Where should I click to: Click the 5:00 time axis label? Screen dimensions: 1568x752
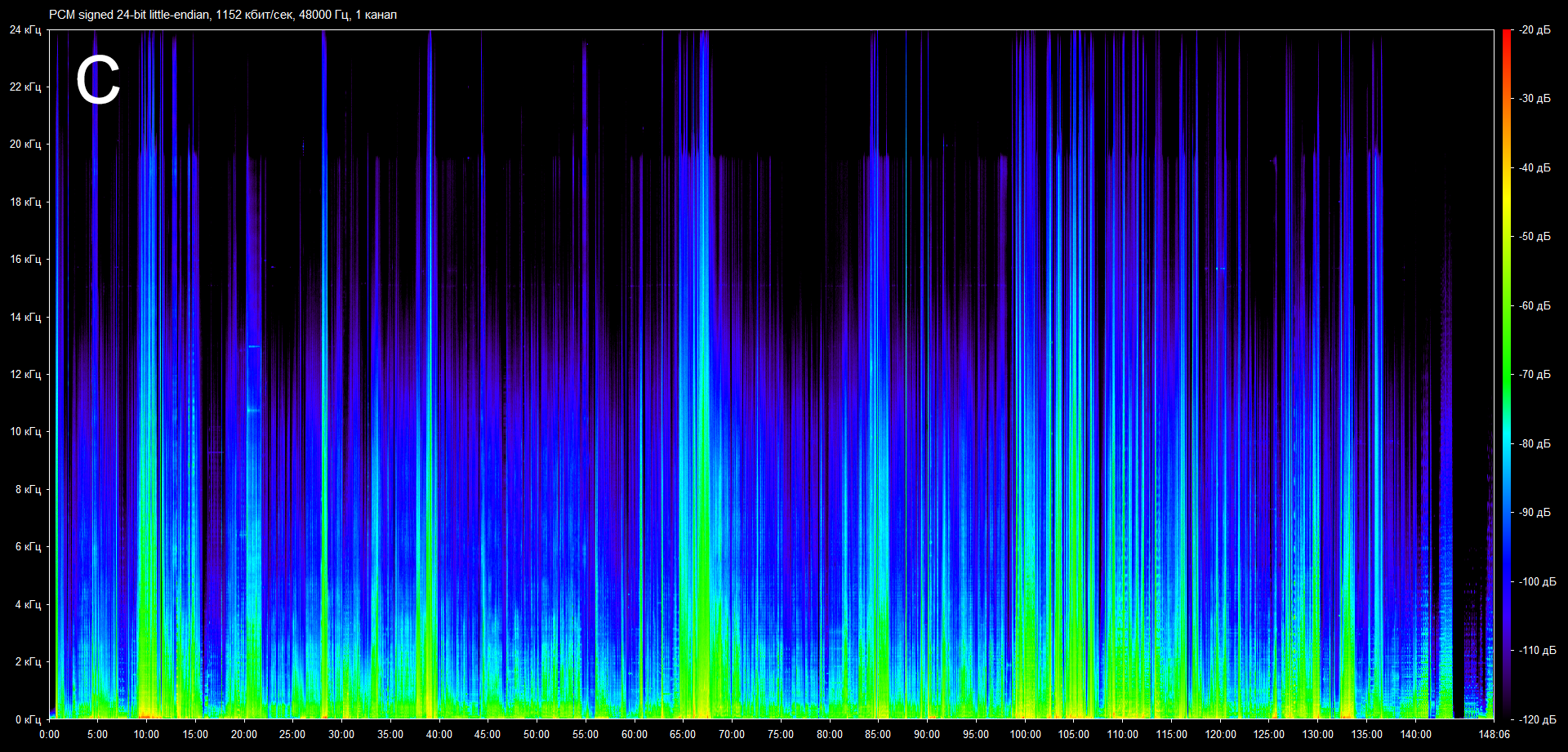pos(97,734)
